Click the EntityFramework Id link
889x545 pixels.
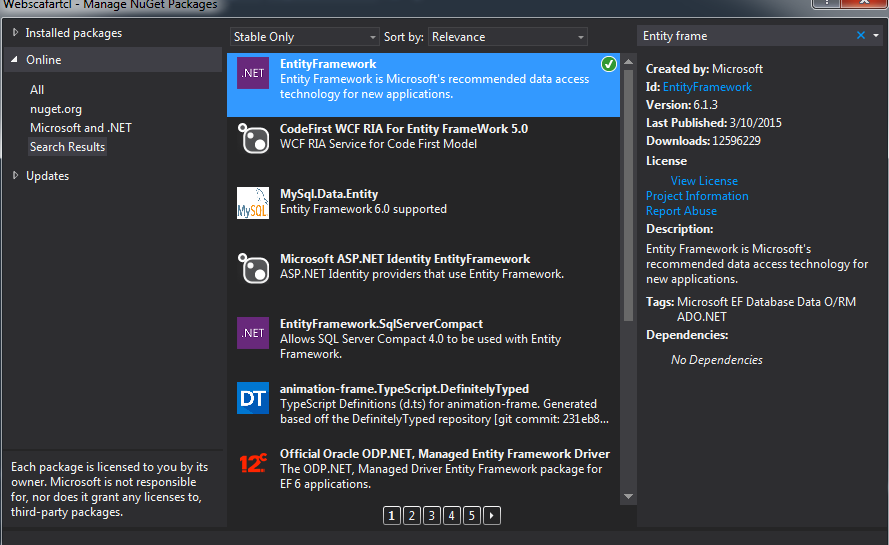point(707,87)
